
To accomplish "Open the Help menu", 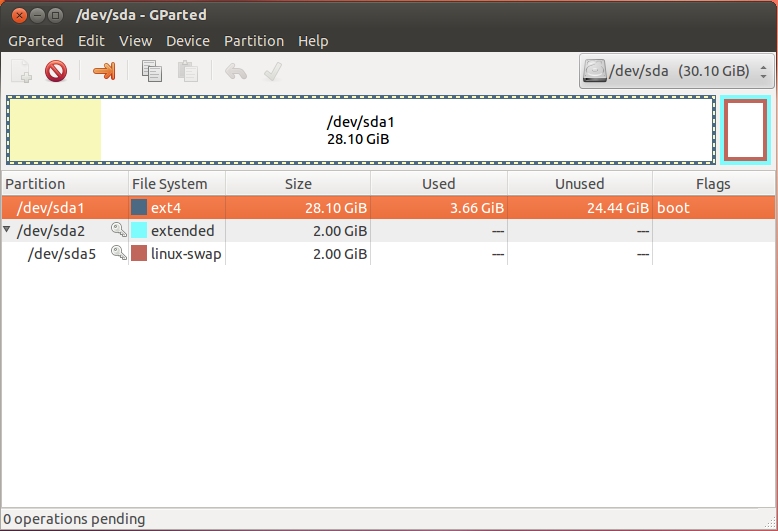I will [x=313, y=41].
